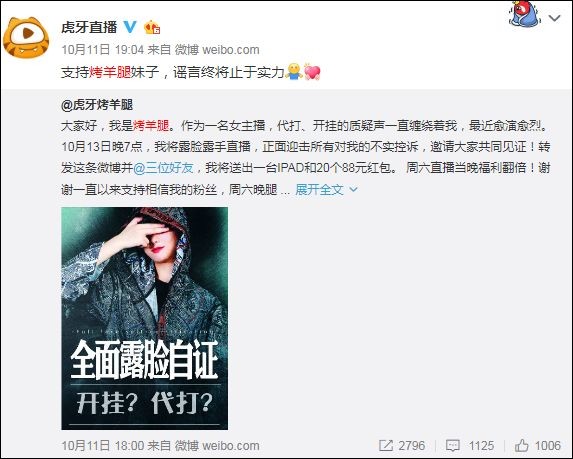Click red 烤羊腿 keyword in quoted post
Viewport: 573px width, 459px height.
[151, 126]
